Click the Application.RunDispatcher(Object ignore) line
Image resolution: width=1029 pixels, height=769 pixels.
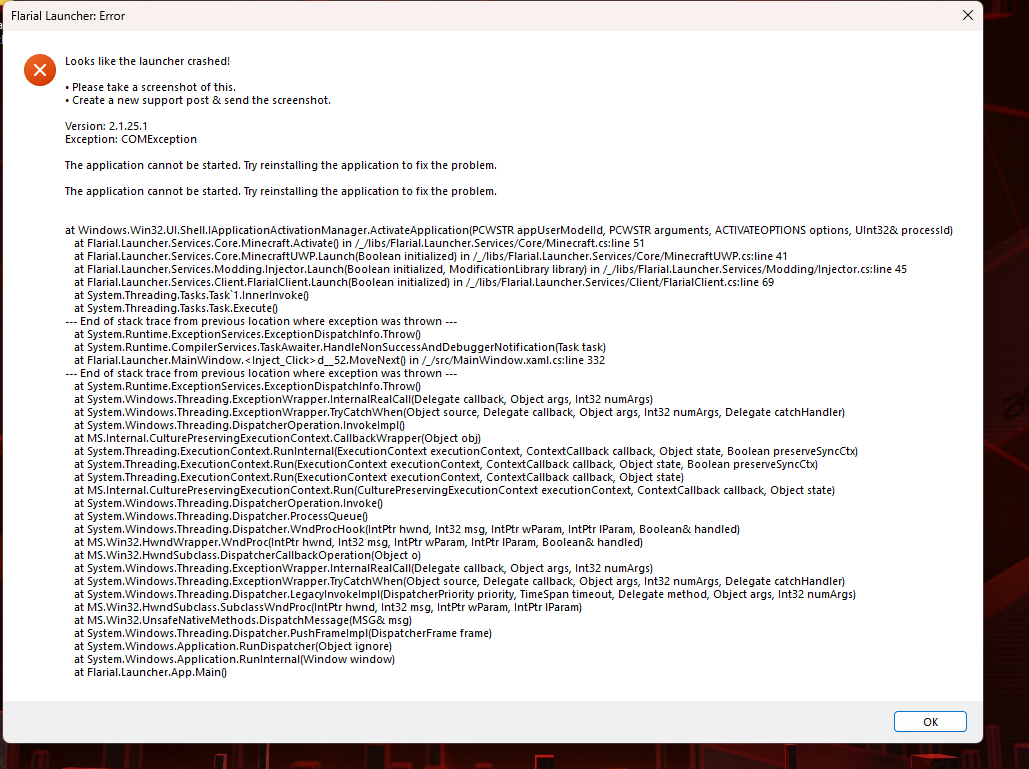point(233,646)
